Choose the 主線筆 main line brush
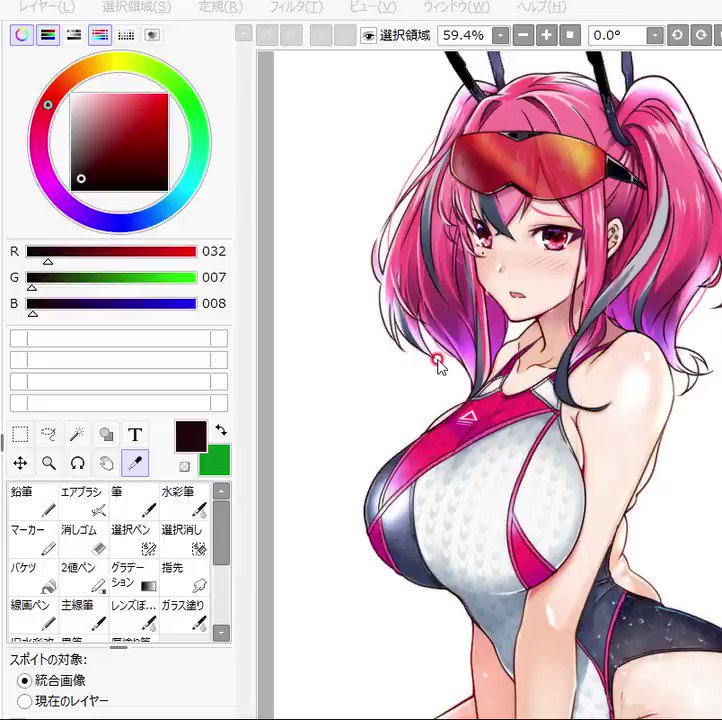The height and width of the screenshot is (720, 722). tap(83, 615)
